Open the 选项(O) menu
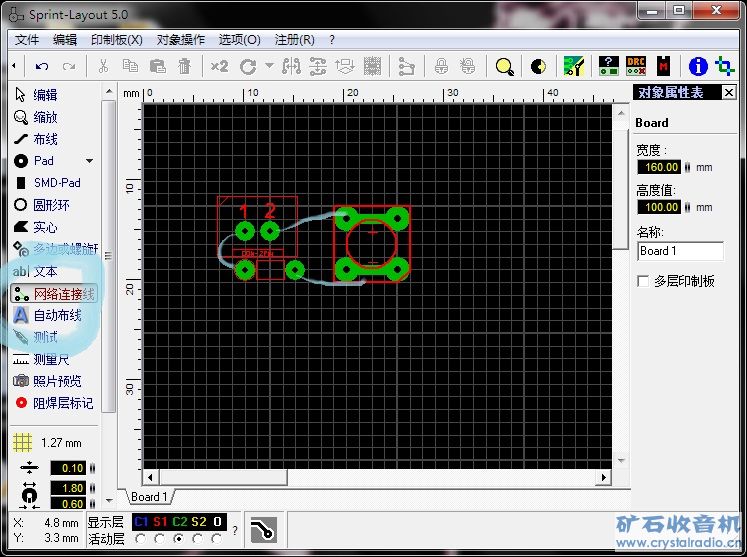This screenshot has width=747, height=557. [239, 40]
